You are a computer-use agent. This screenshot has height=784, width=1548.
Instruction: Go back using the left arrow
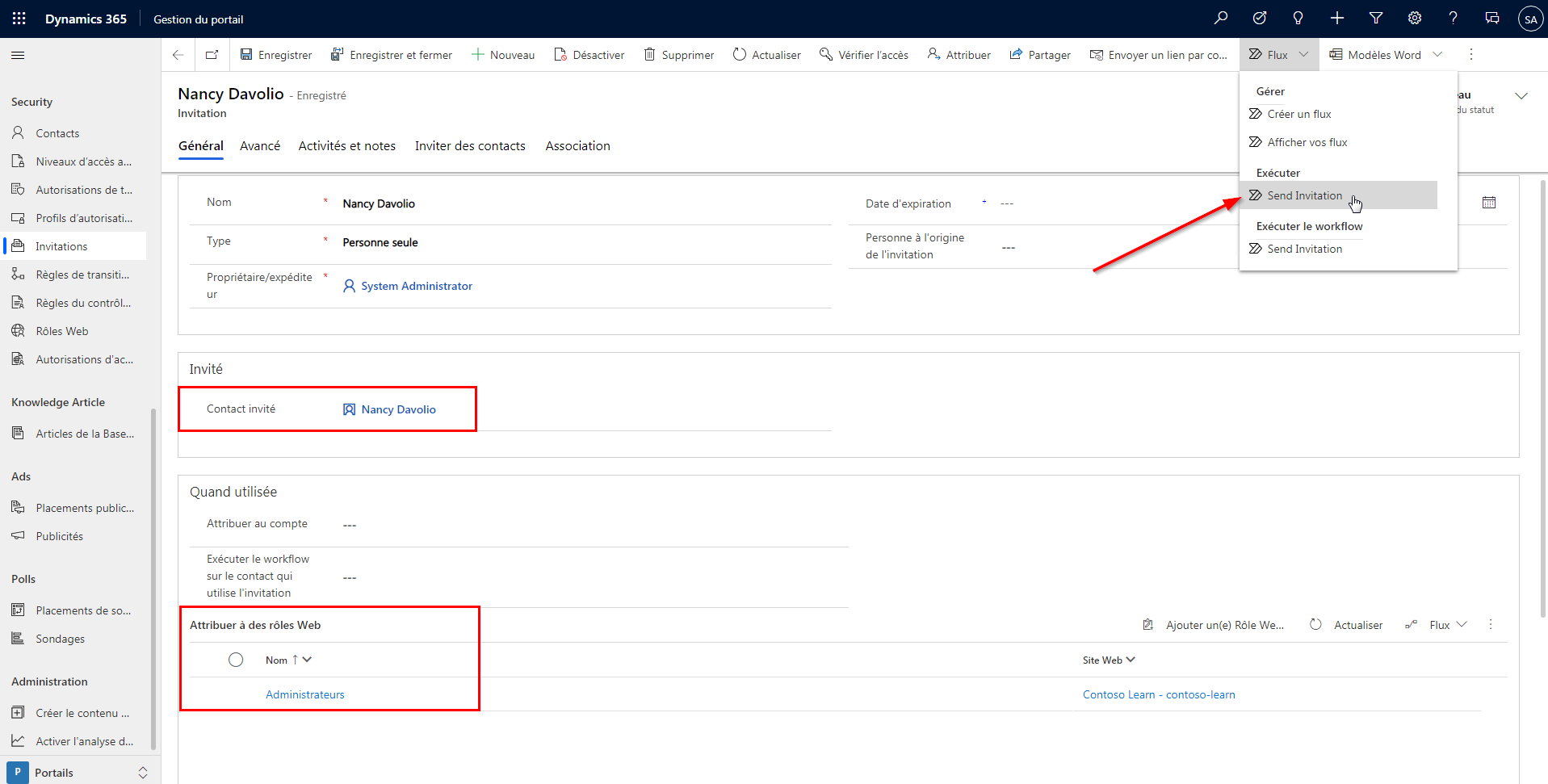(x=178, y=55)
